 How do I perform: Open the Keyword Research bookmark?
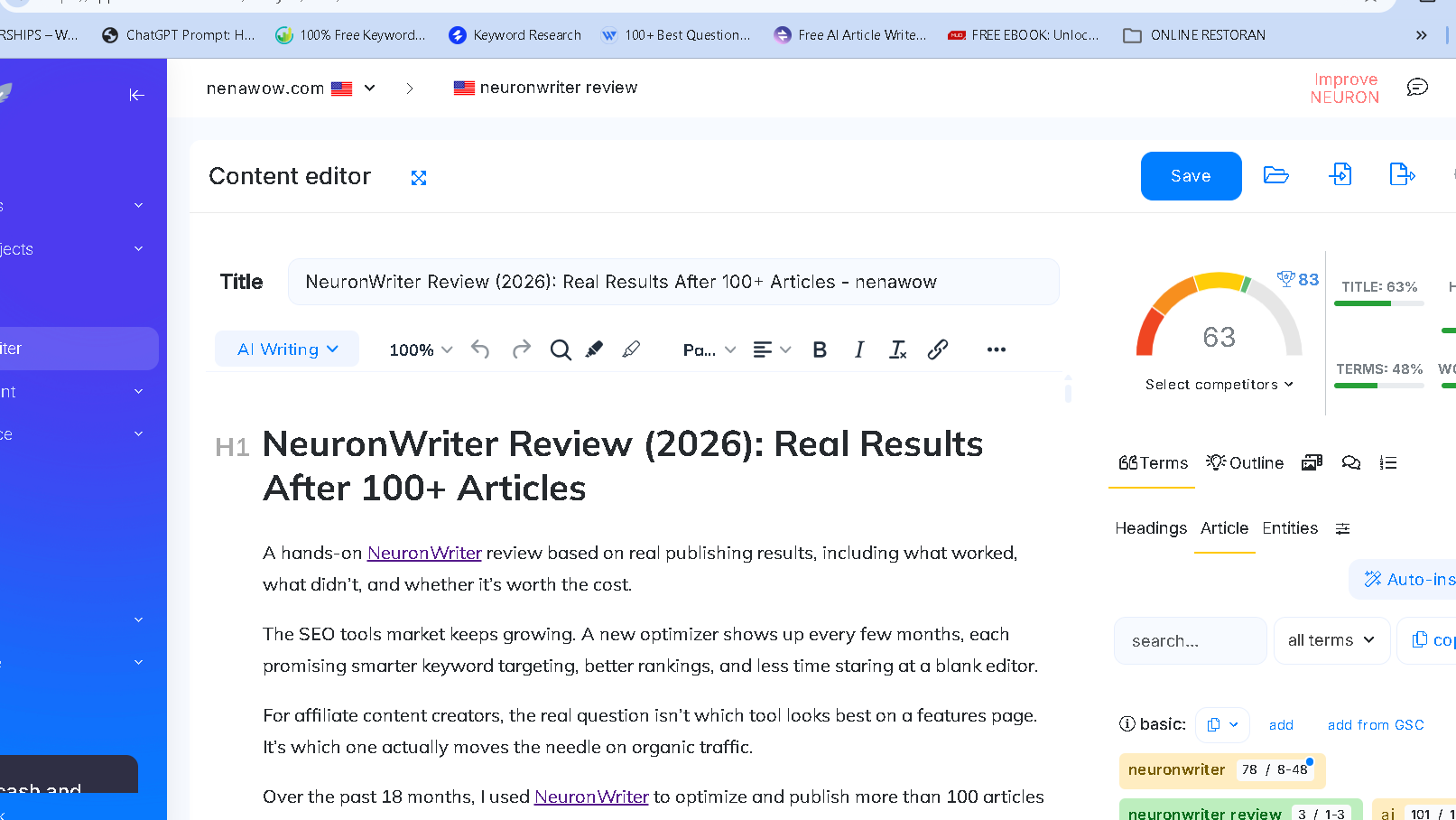tap(515, 35)
